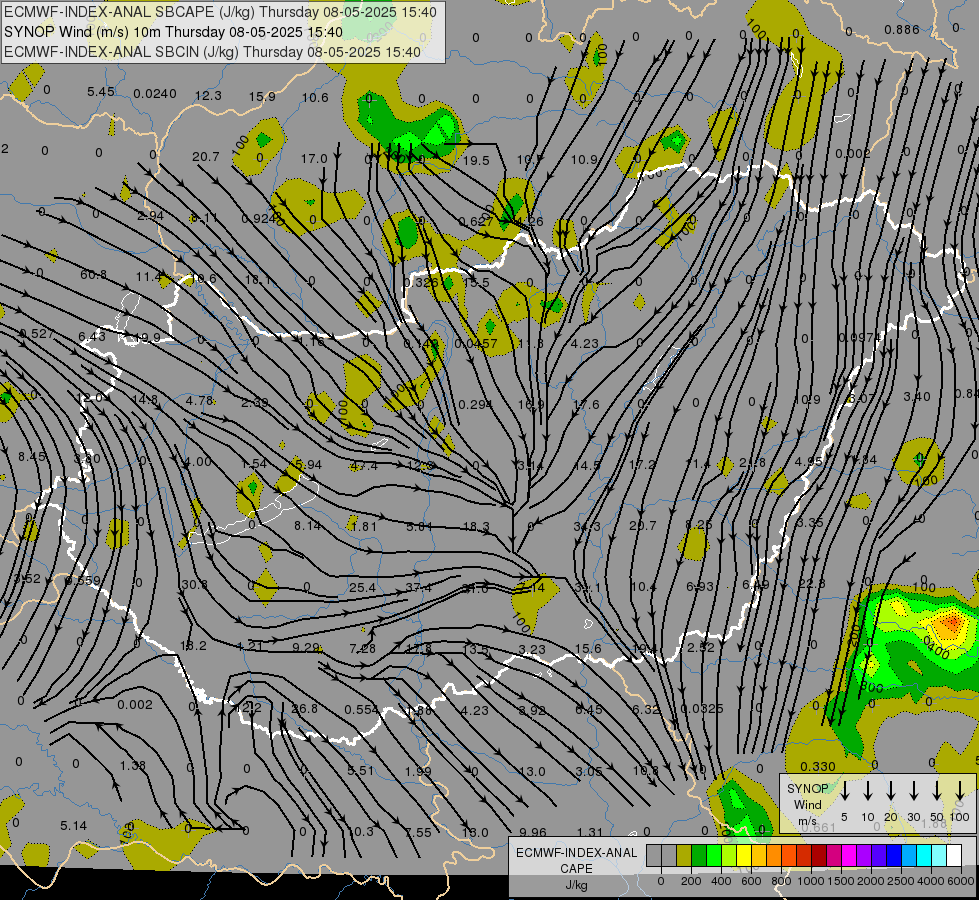
Task: Select the SBCAPE title line in header box
Action: click(x=220, y=12)
